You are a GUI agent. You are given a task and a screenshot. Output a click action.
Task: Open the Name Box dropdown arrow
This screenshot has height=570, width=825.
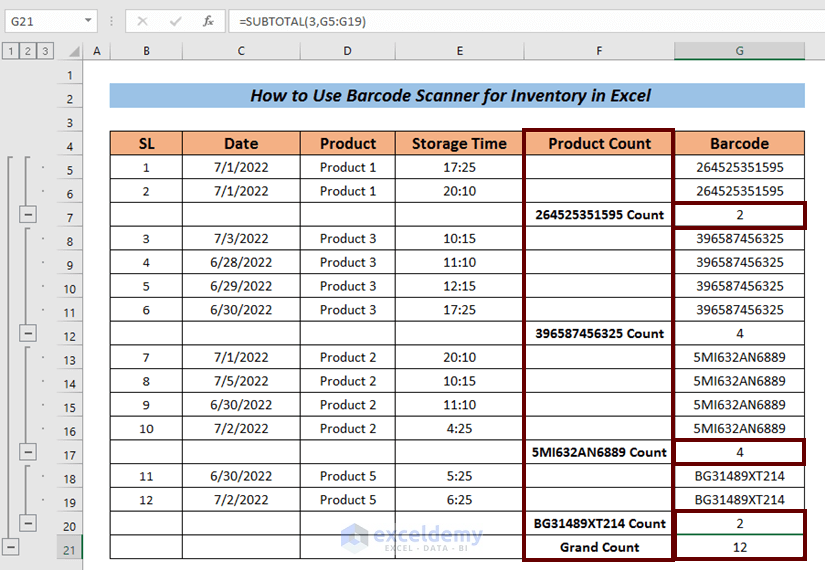(x=88, y=21)
